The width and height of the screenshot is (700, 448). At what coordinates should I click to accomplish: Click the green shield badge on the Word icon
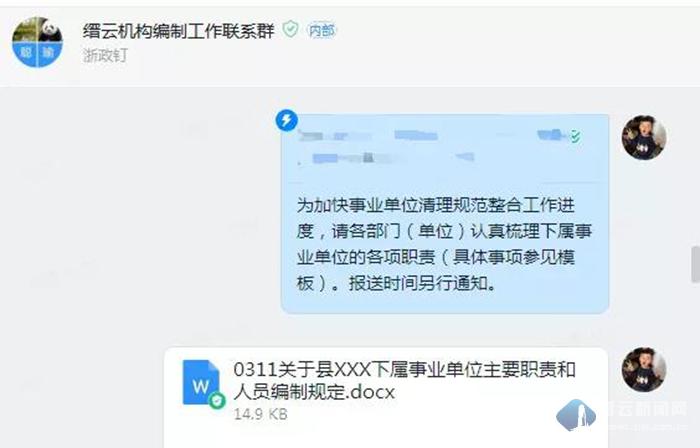pyautogui.click(x=217, y=400)
